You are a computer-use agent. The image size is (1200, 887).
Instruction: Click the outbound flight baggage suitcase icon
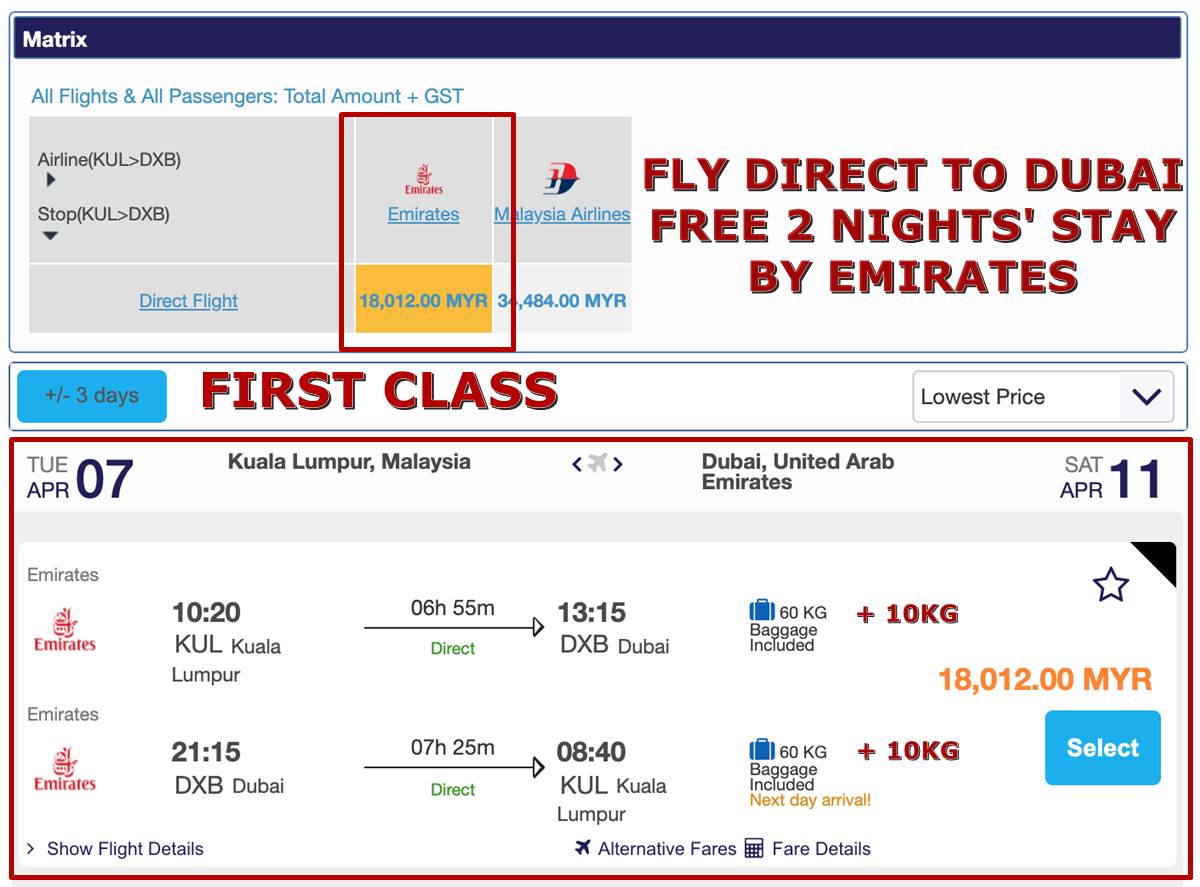762,610
